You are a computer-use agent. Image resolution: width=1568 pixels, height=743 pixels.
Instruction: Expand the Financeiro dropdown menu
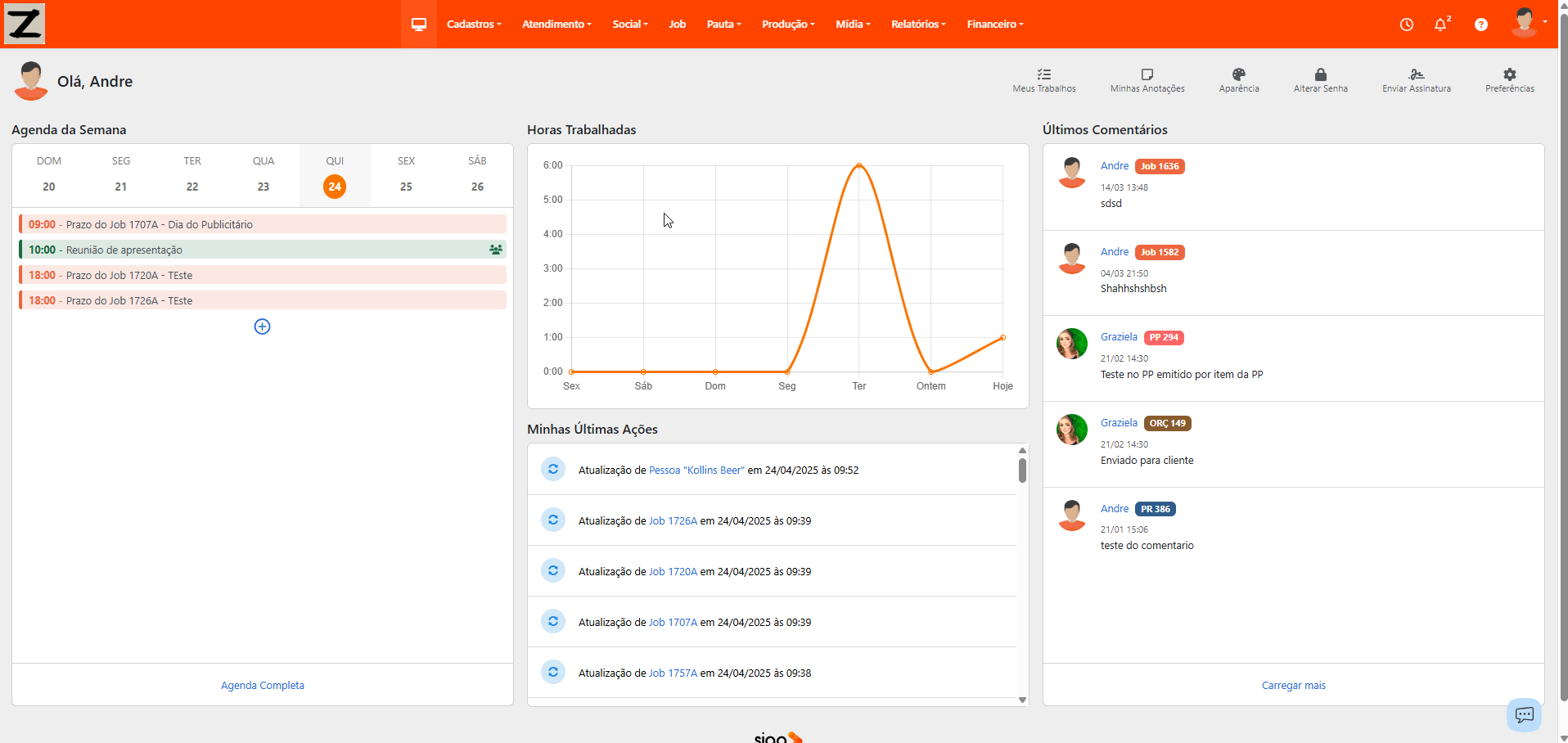click(994, 25)
